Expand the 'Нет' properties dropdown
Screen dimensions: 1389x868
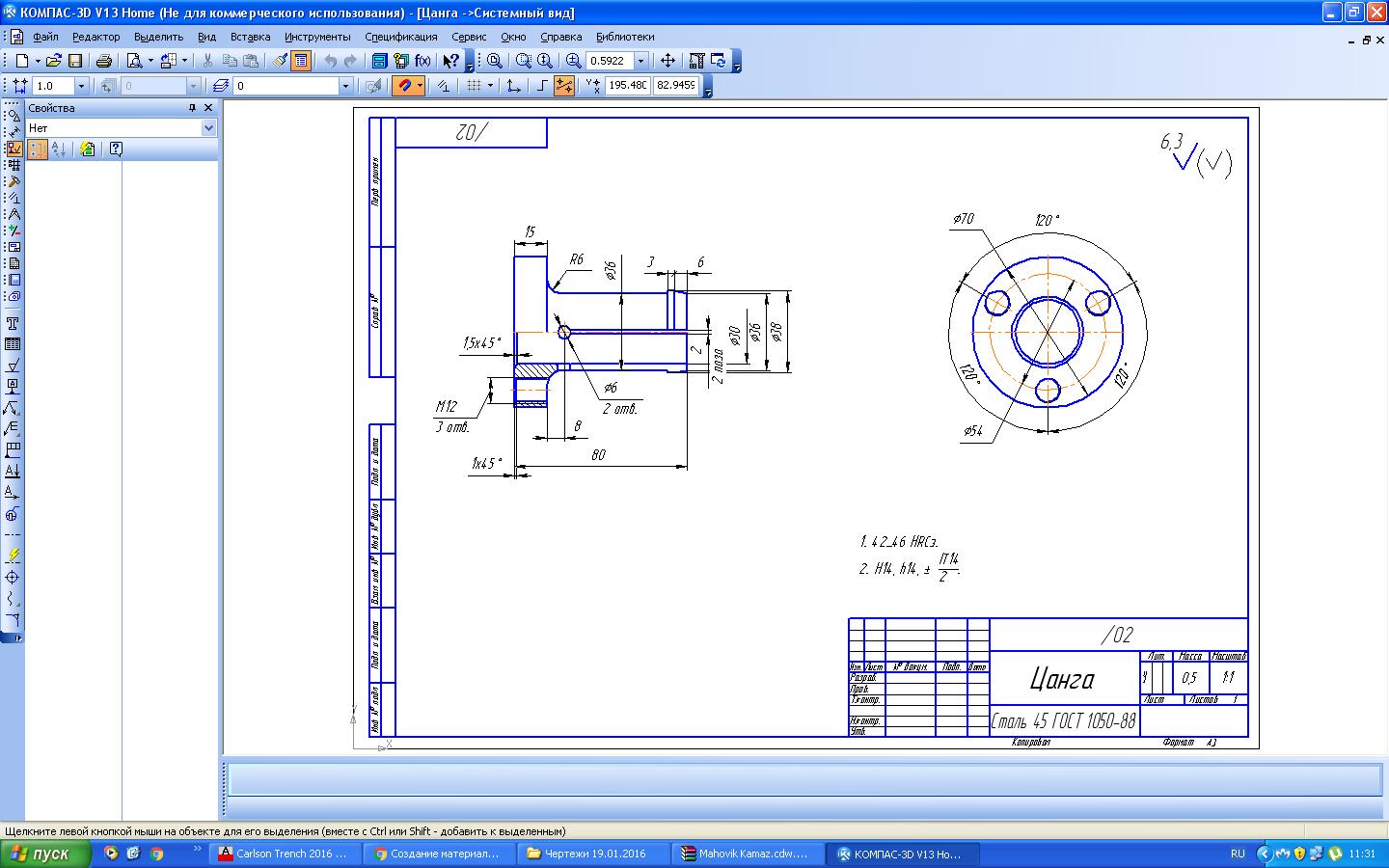click(208, 128)
